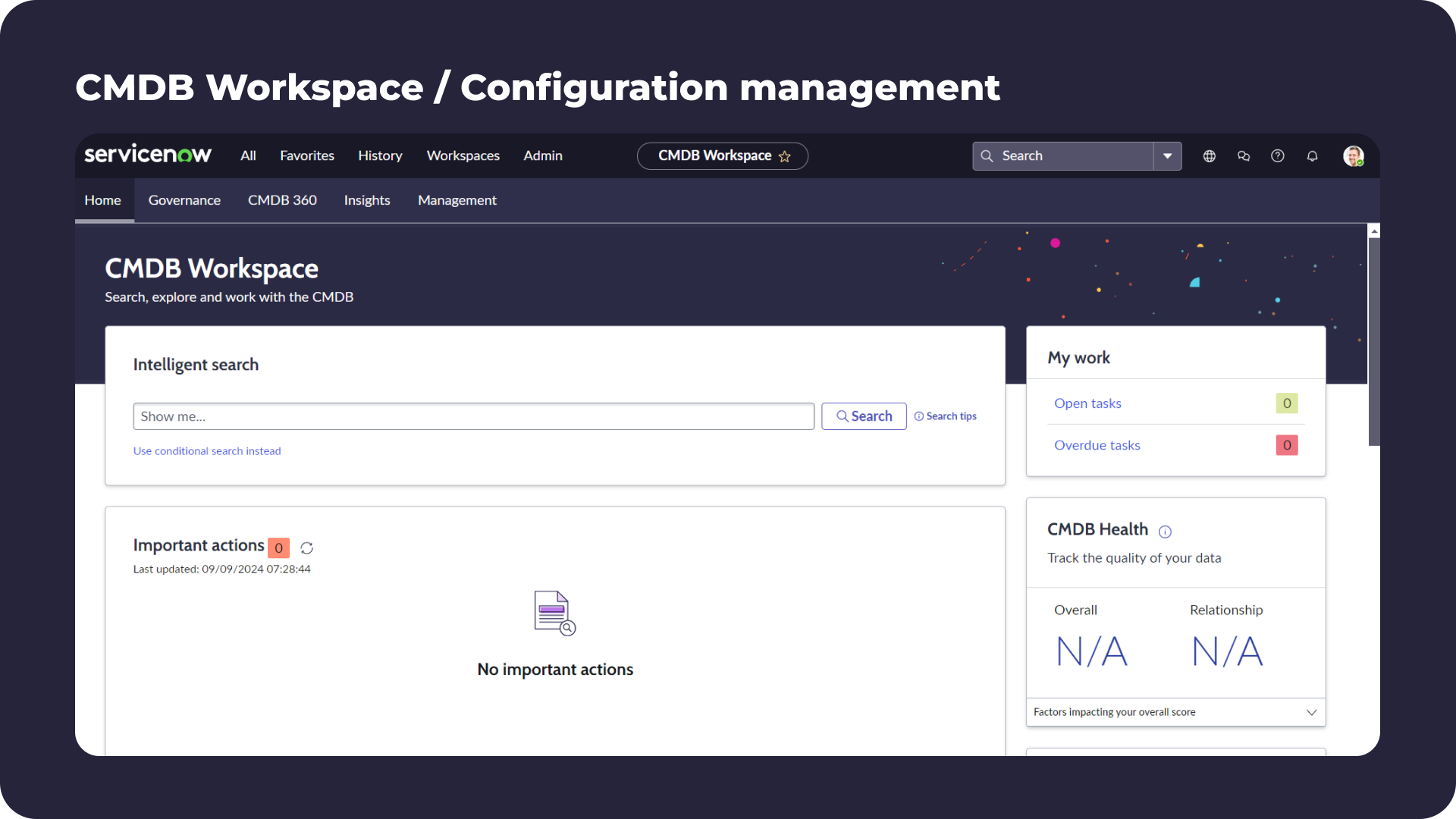Click the page vertical scrollbar thumb

(x=1373, y=341)
